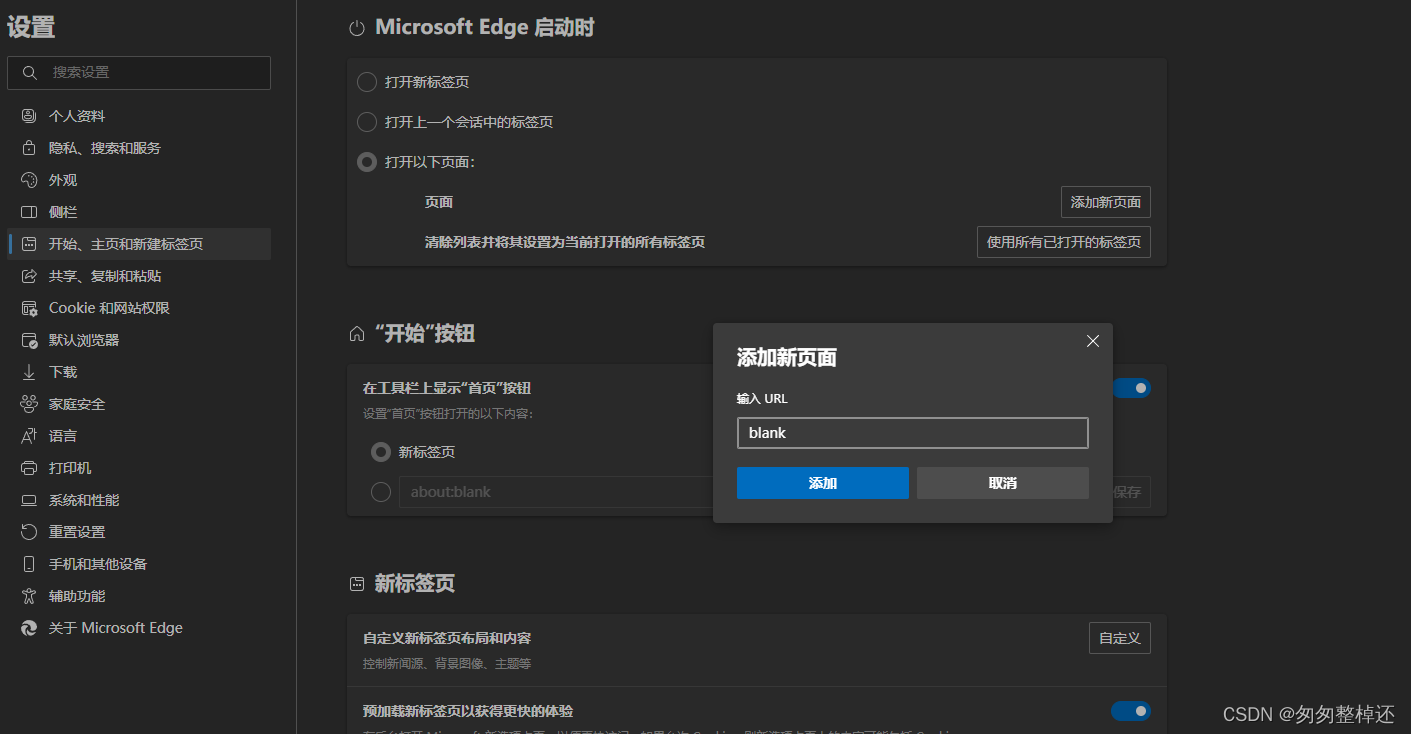1411x734 pixels.
Task: Click the download arrow icon for 下载
Action: tap(29, 372)
